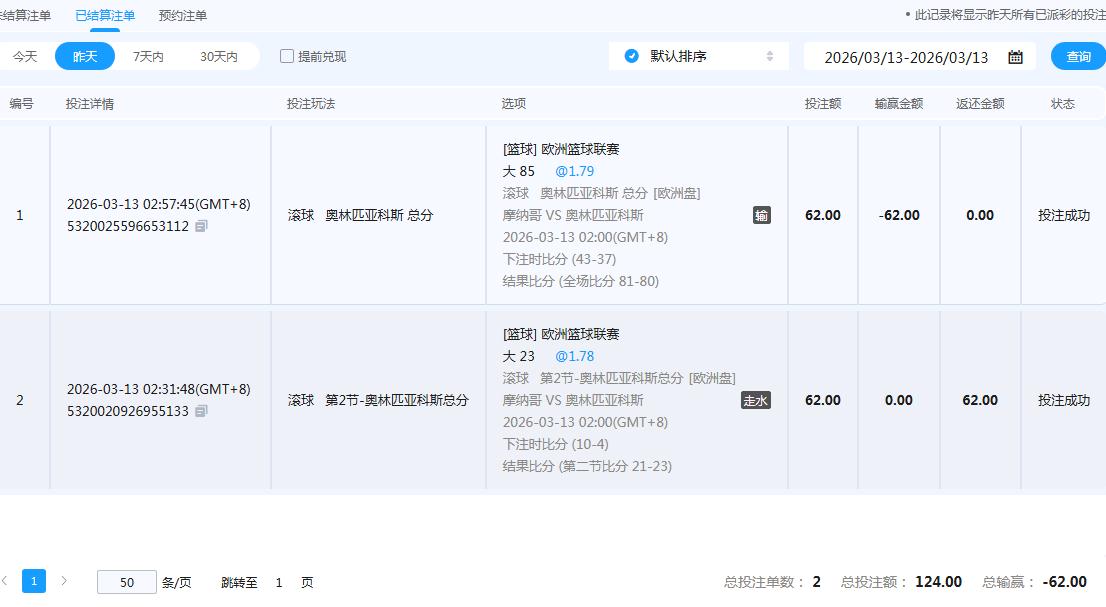1106x607 pixels.
Task: Switch to 预约注单 tab
Action: click(183, 15)
